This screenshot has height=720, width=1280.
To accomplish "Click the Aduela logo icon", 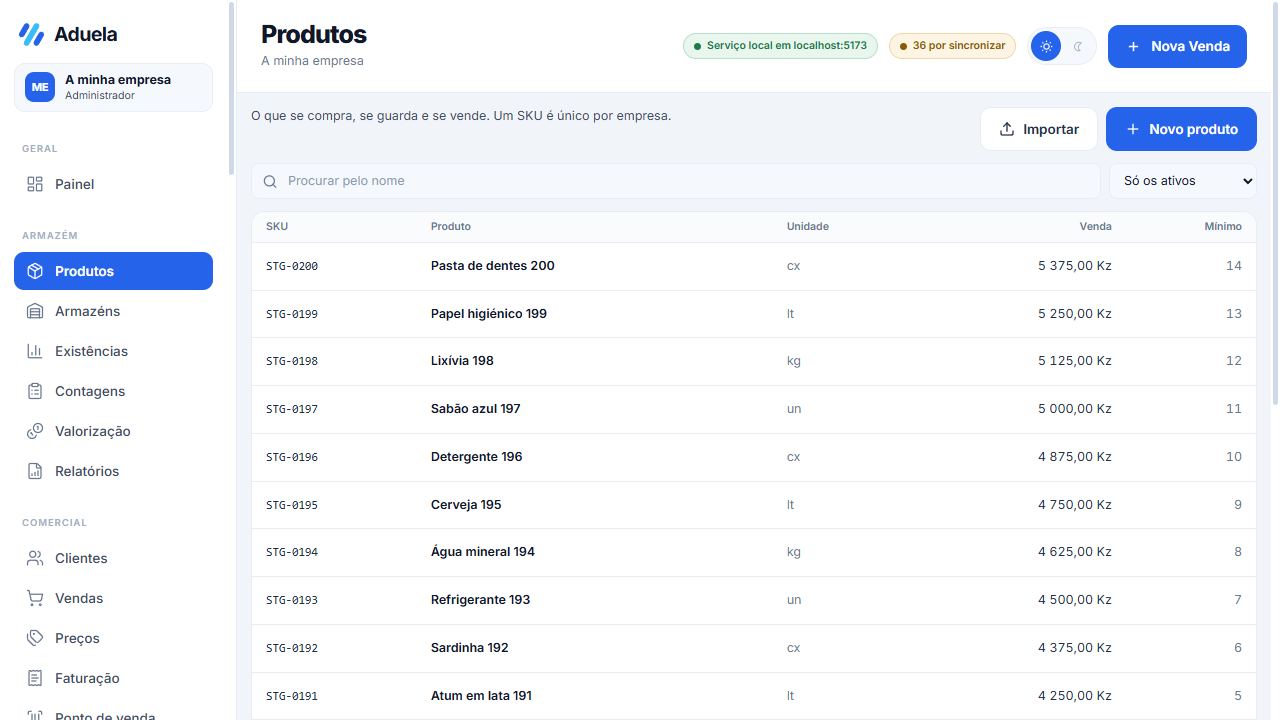I will click(31, 34).
